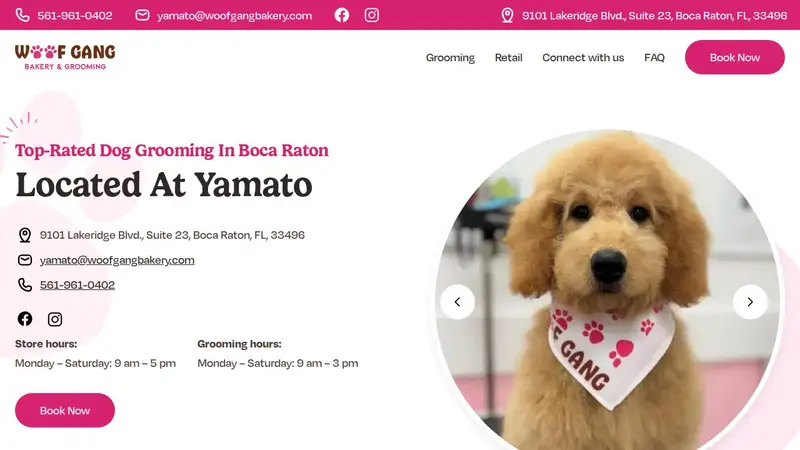Open the Grooming menu item
800x450 pixels.
pos(450,58)
